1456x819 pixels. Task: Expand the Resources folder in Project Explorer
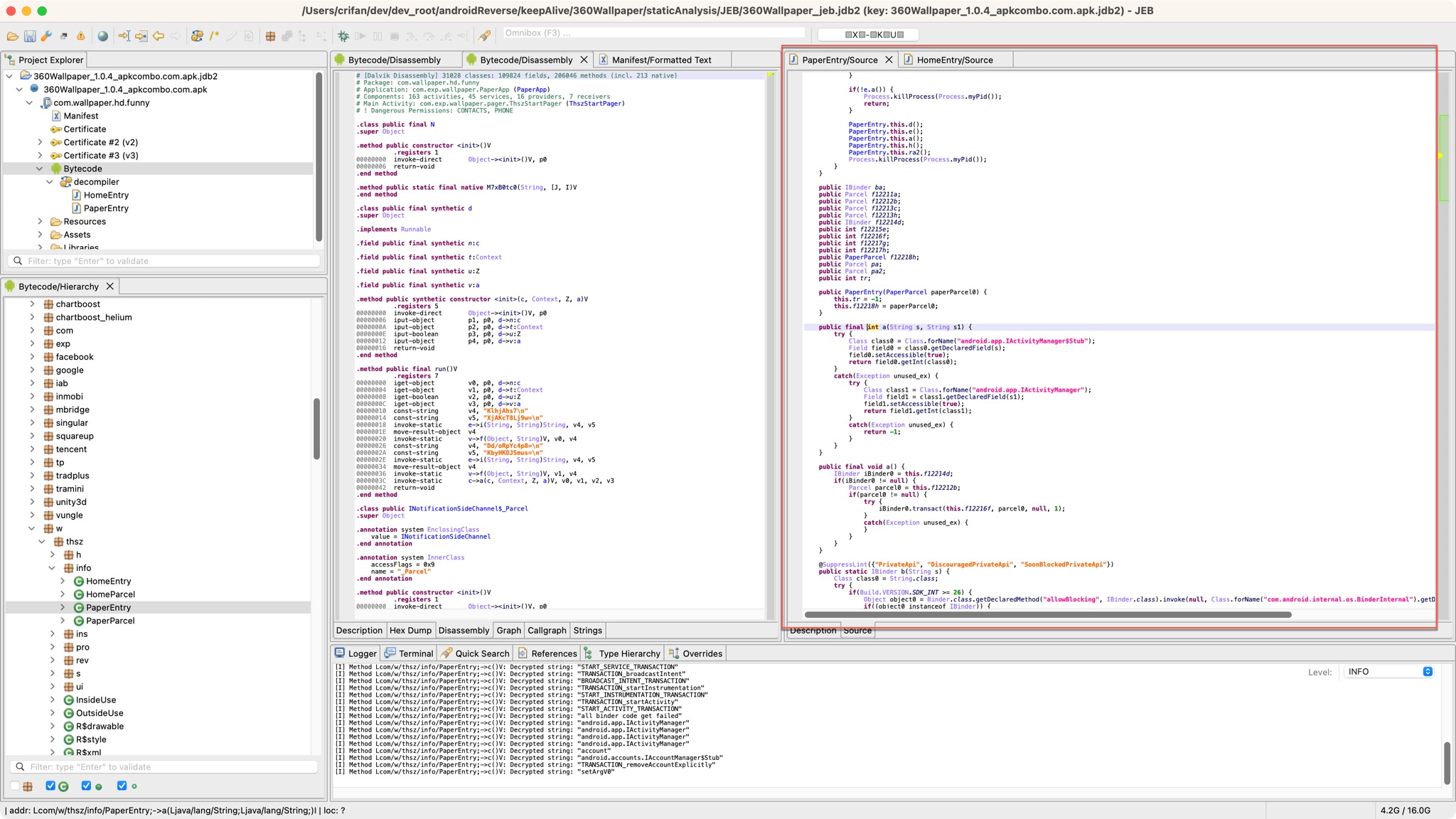pos(40,221)
